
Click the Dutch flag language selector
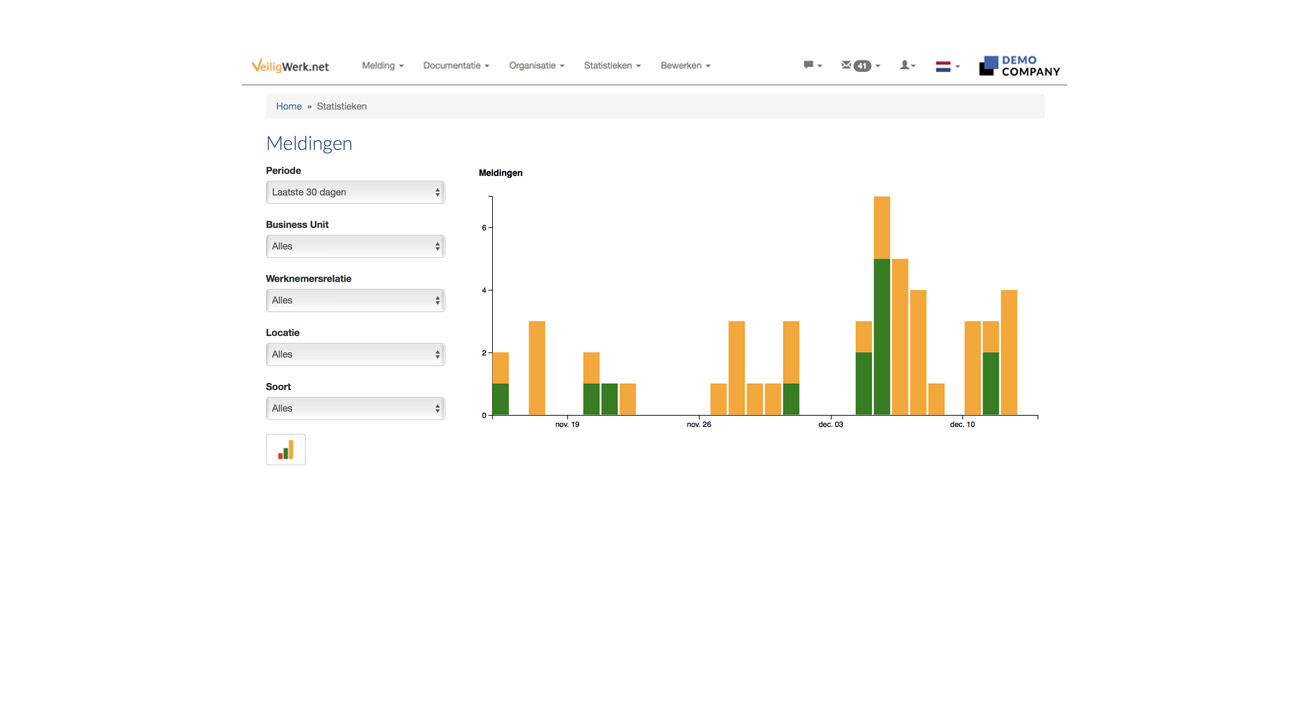pyautogui.click(x=945, y=67)
